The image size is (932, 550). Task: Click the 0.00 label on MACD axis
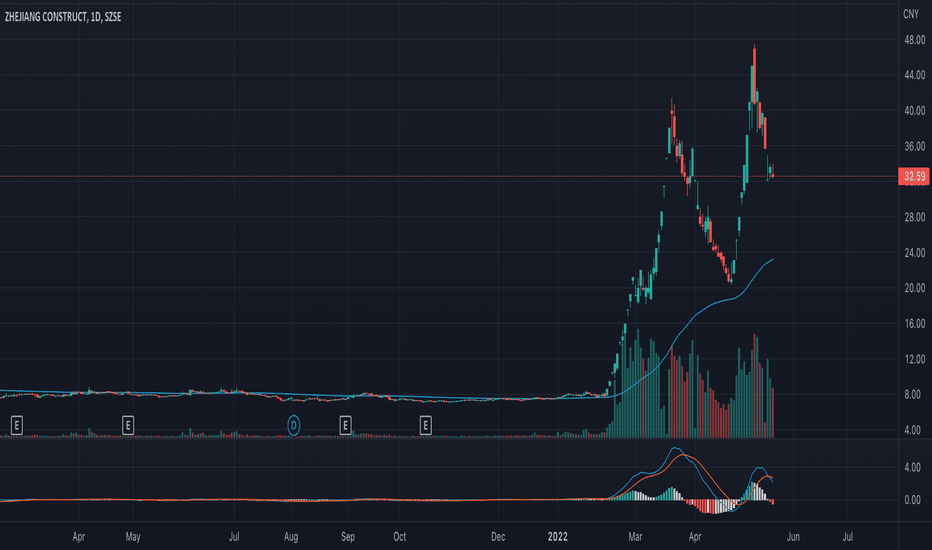[x=912, y=500]
